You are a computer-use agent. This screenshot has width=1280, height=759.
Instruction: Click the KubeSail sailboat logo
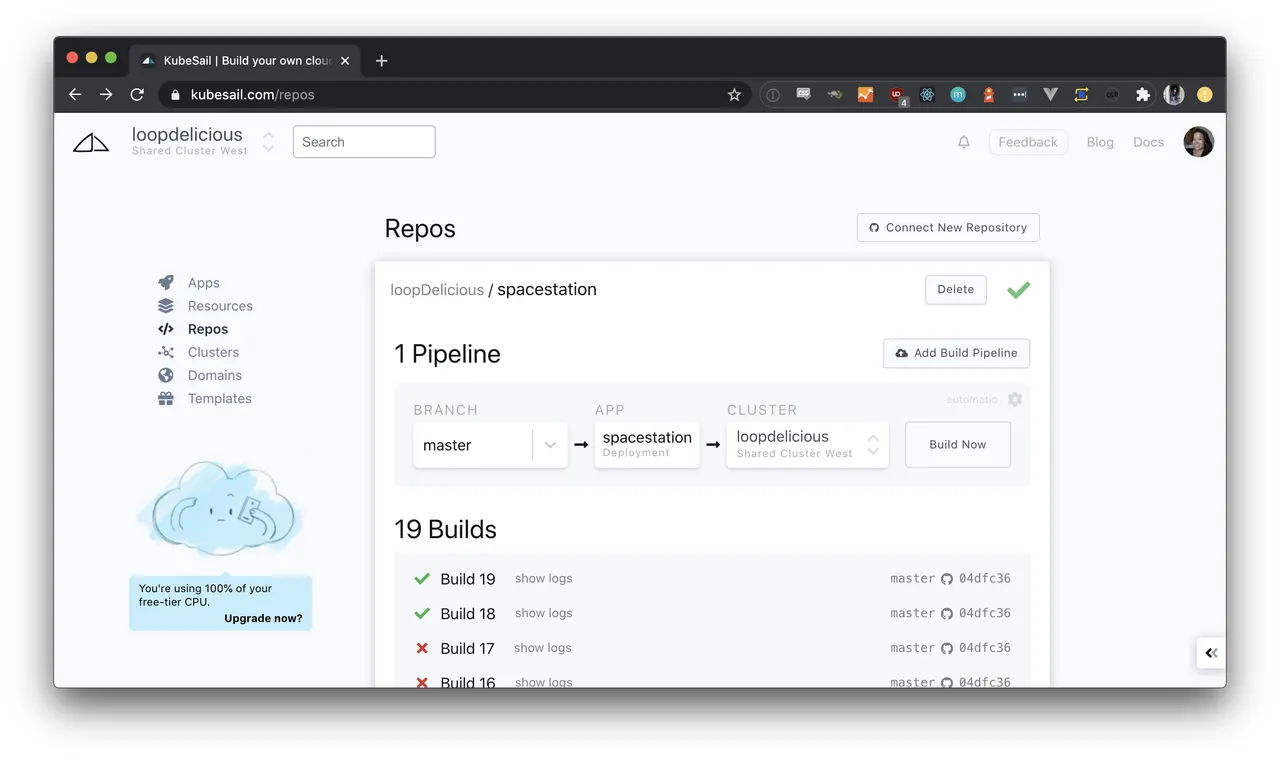(91, 143)
